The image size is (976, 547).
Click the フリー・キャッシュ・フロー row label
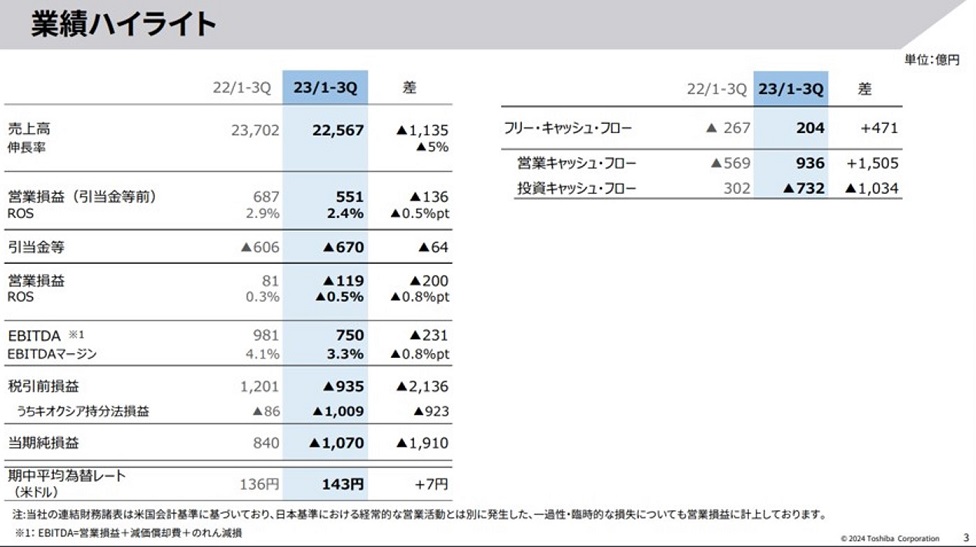tap(569, 129)
